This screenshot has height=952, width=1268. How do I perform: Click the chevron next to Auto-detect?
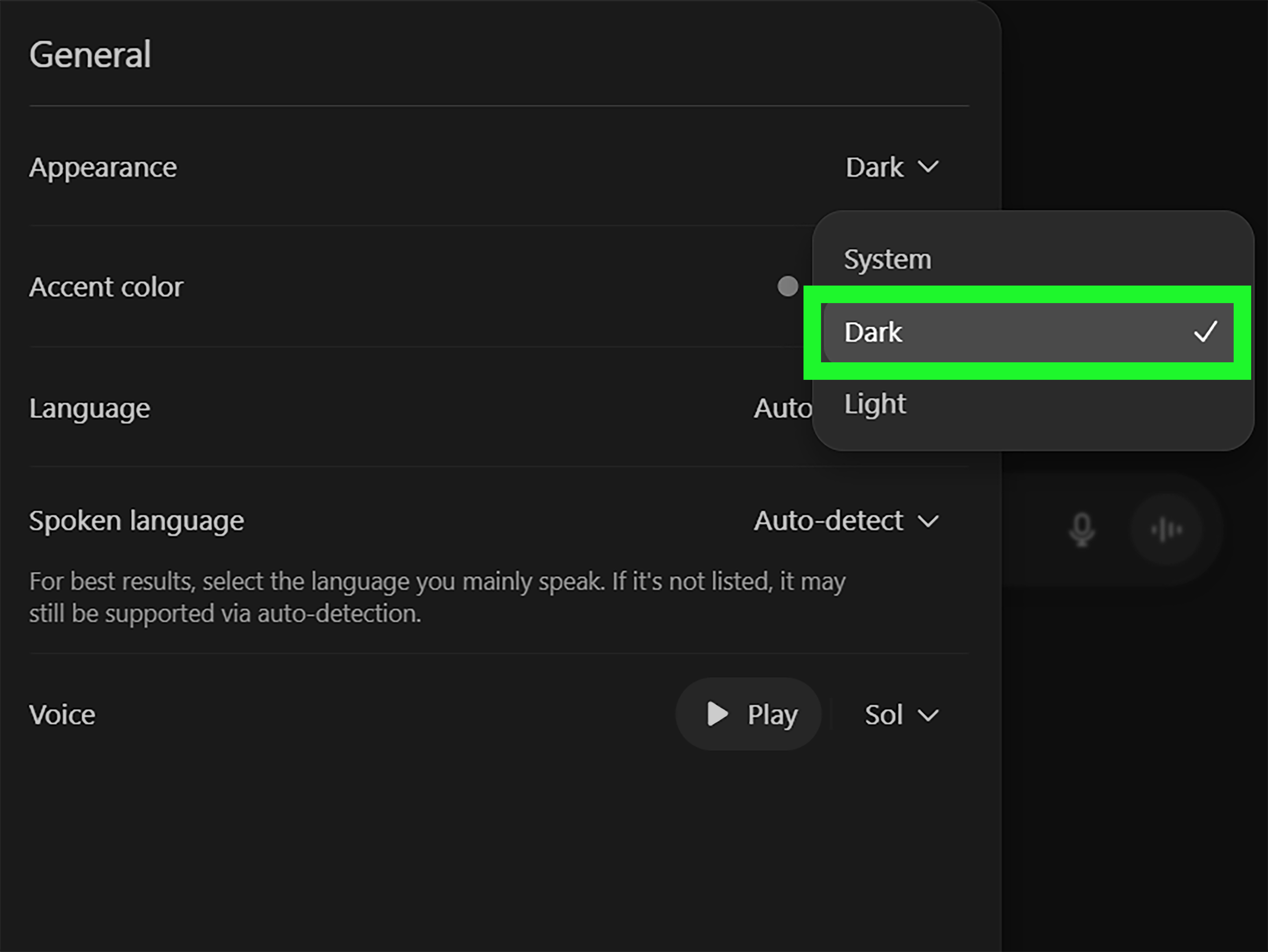coord(929,521)
